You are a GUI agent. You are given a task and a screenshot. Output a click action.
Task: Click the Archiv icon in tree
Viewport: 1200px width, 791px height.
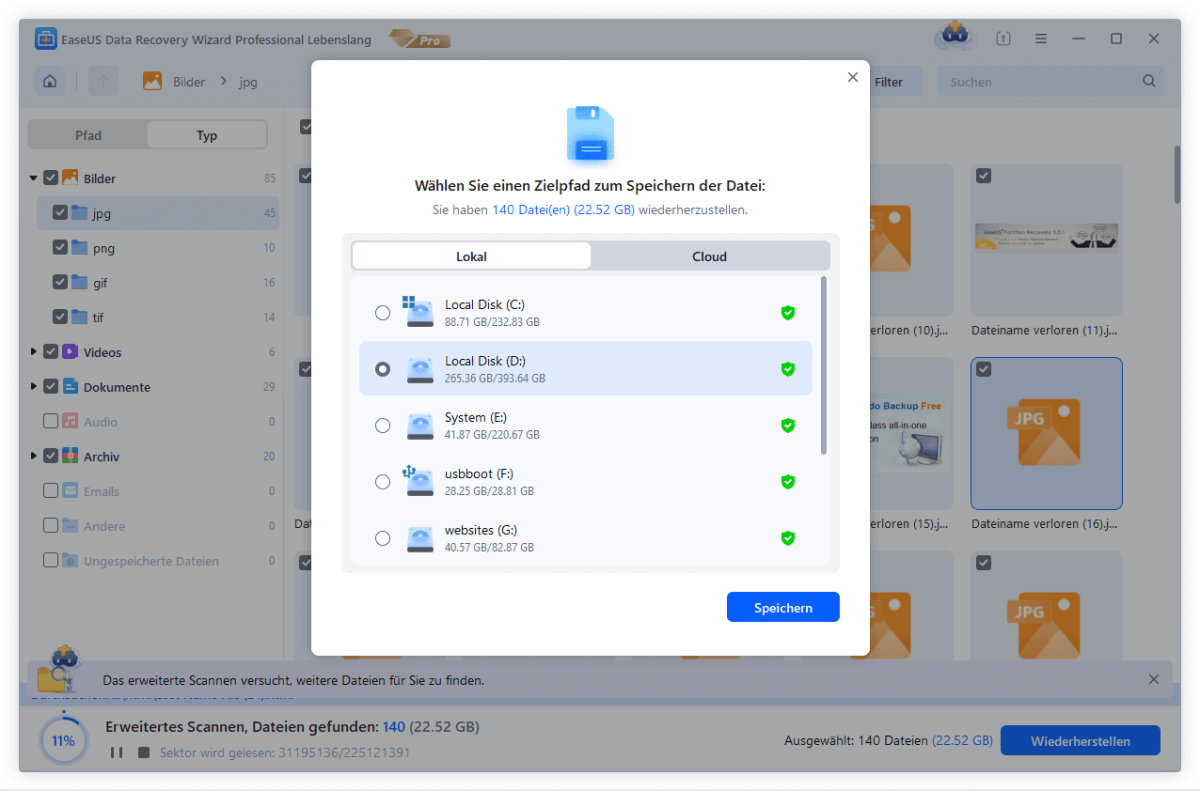click(x=70, y=456)
